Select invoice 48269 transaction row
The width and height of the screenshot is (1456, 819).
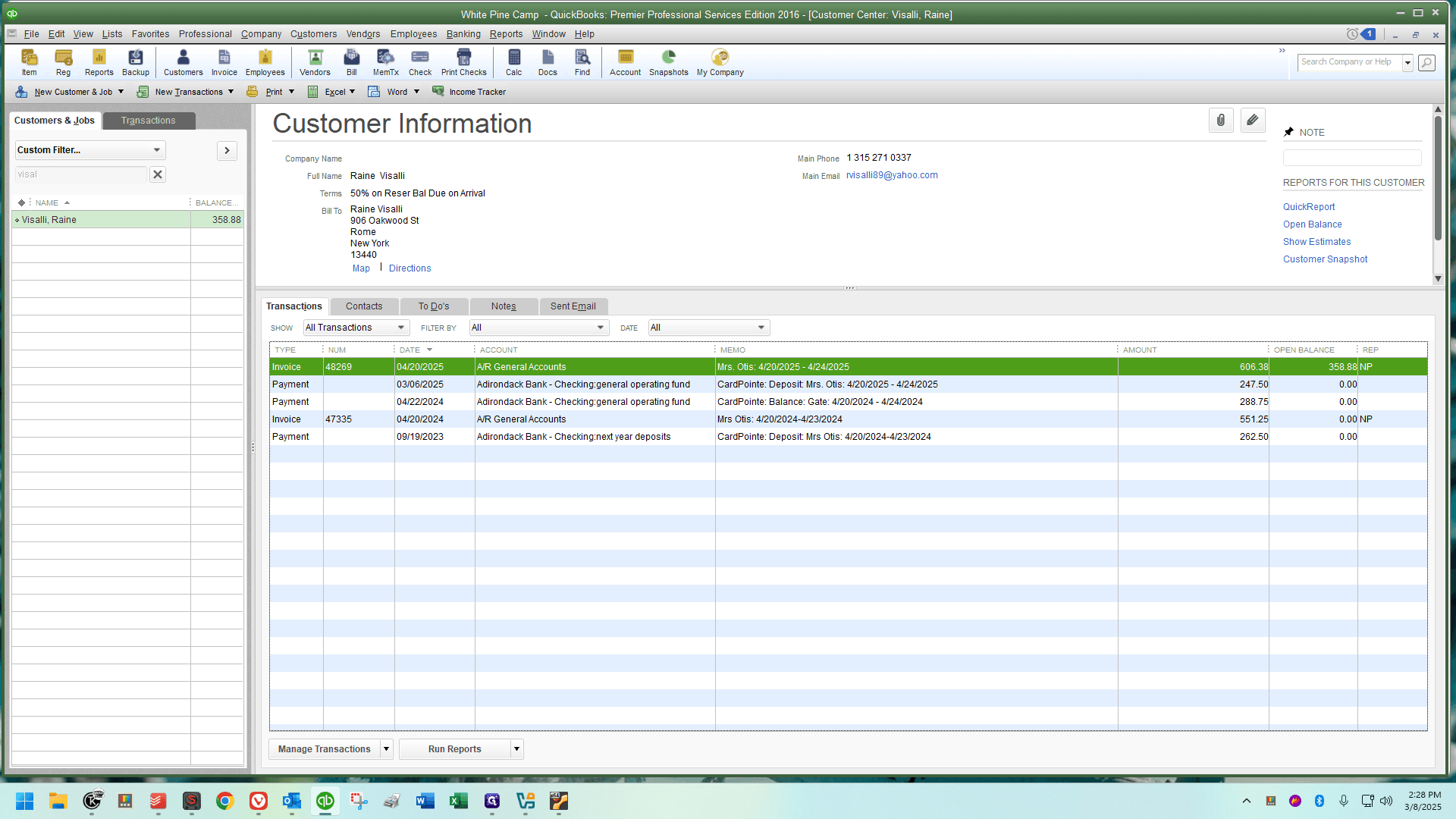[x=848, y=367]
